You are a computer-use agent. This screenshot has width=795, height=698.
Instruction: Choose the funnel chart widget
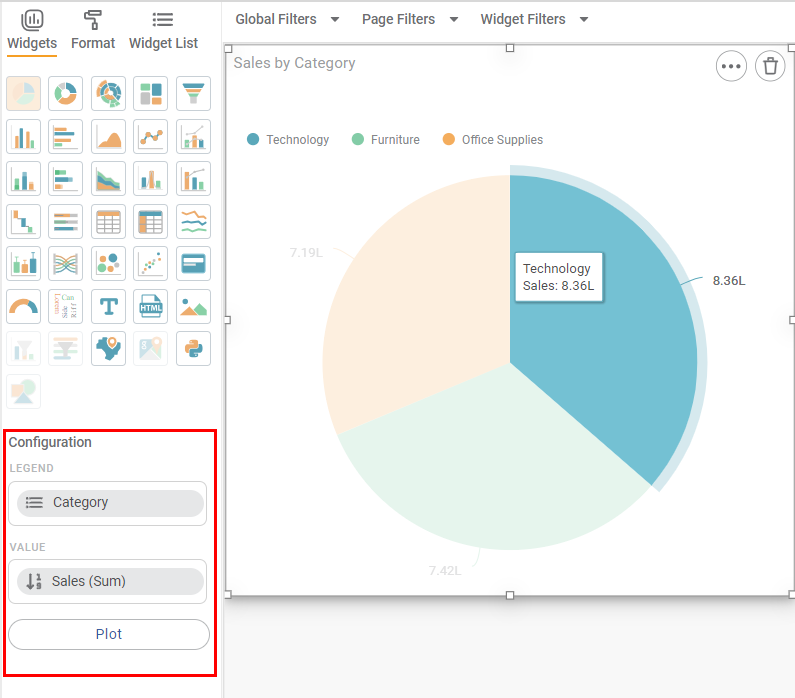(193, 94)
